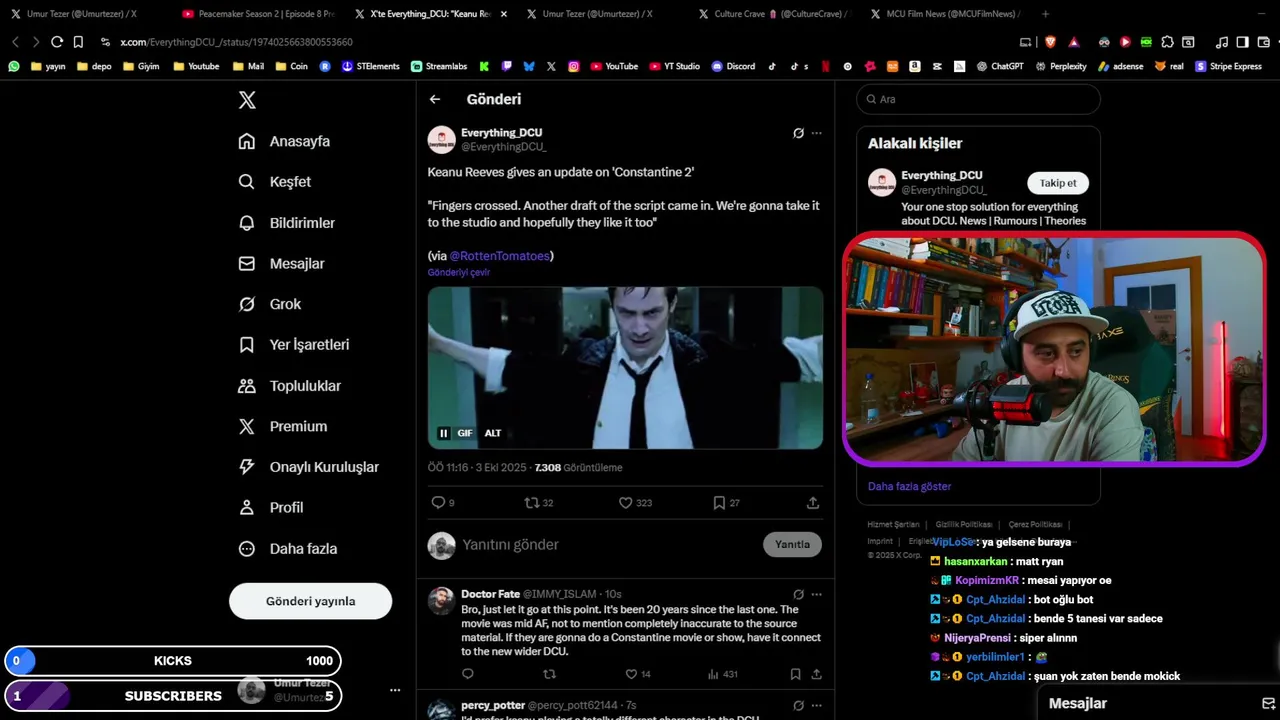The width and height of the screenshot is (1280, 720).
Task: Pause the Constantine GIF
Action: point(443,433)
